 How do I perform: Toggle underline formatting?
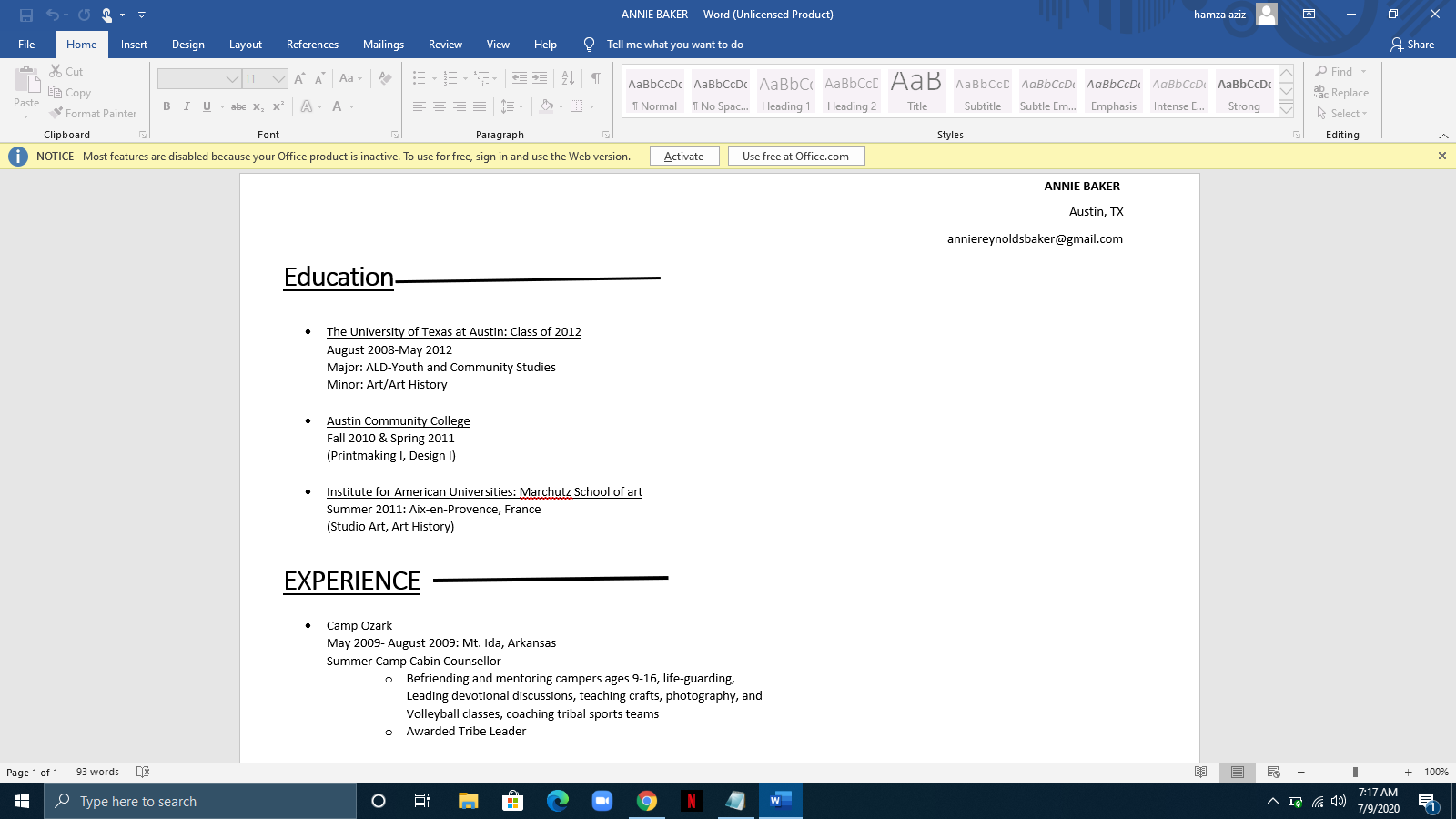point(206,106)
